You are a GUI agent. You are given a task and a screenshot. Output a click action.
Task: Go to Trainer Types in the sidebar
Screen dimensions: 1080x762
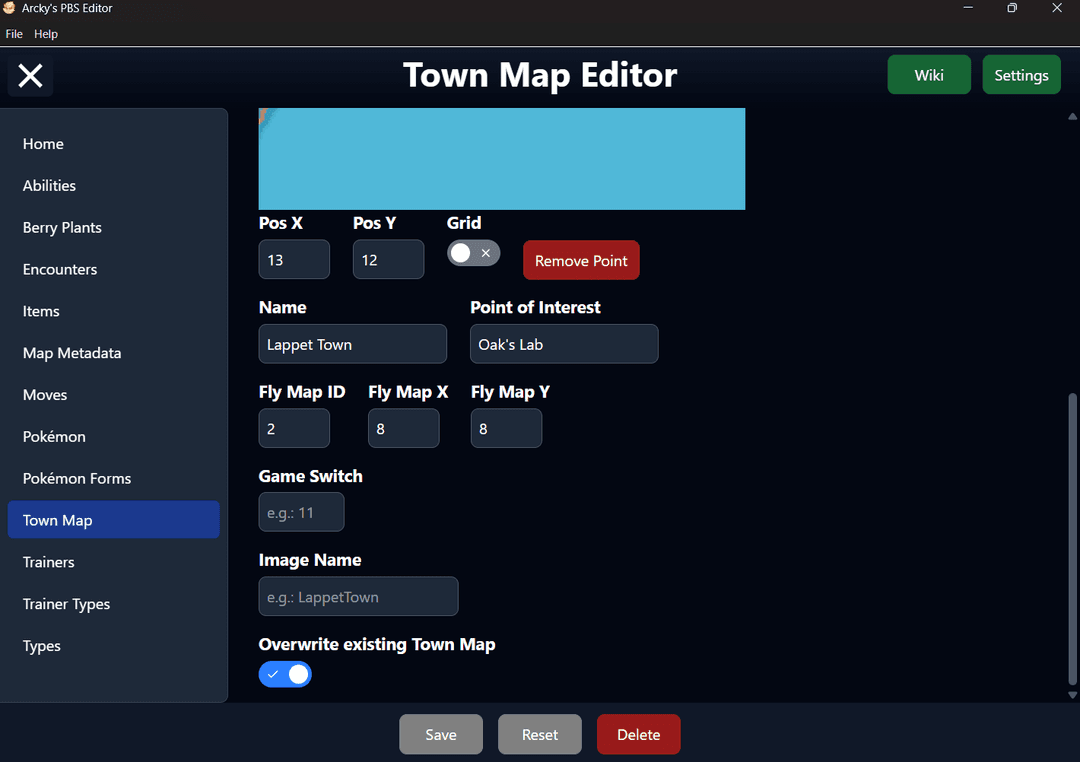[x=66, y=604]
